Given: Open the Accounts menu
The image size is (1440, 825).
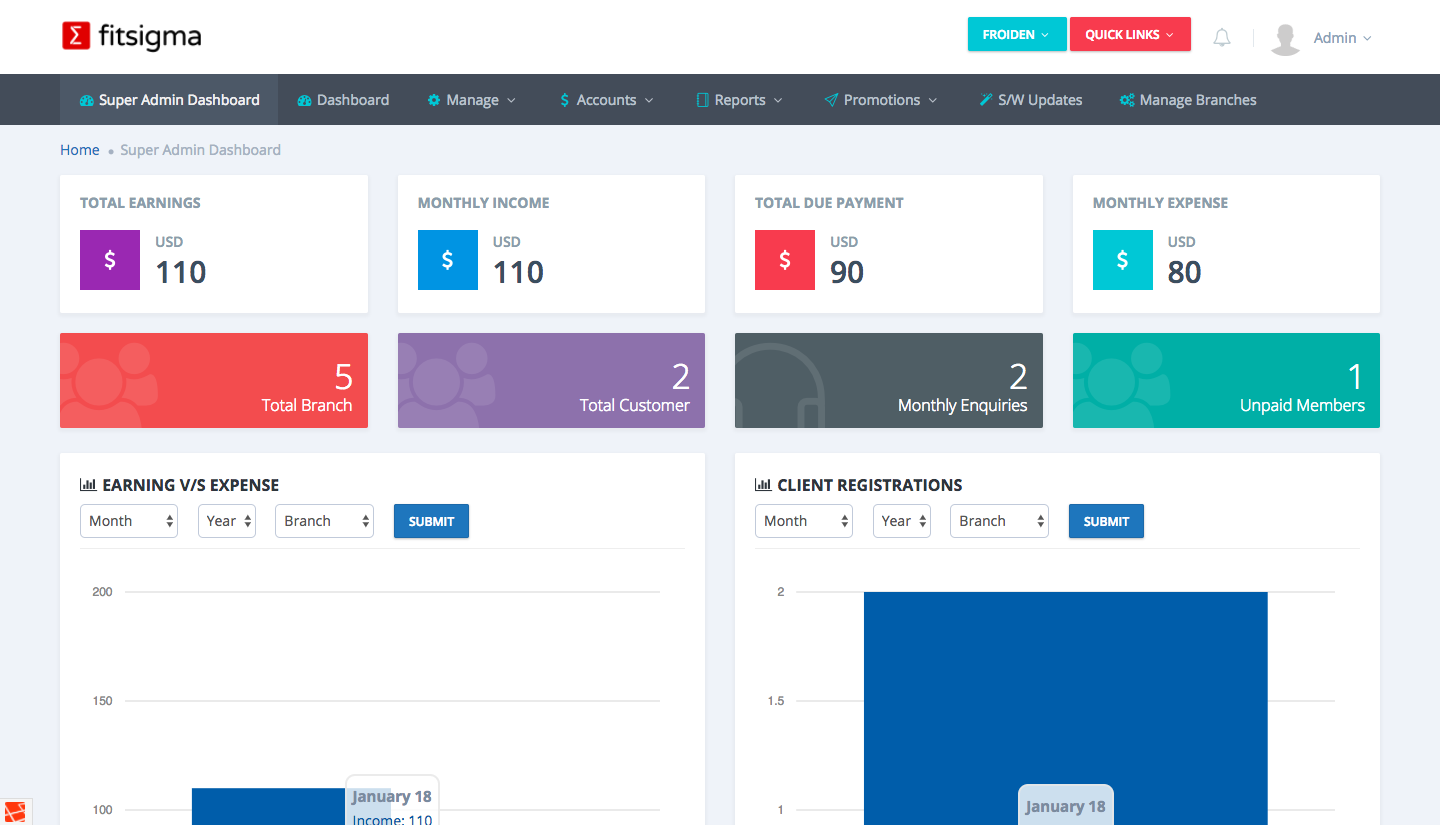Looking at the screenshot, I should [606, 100].
